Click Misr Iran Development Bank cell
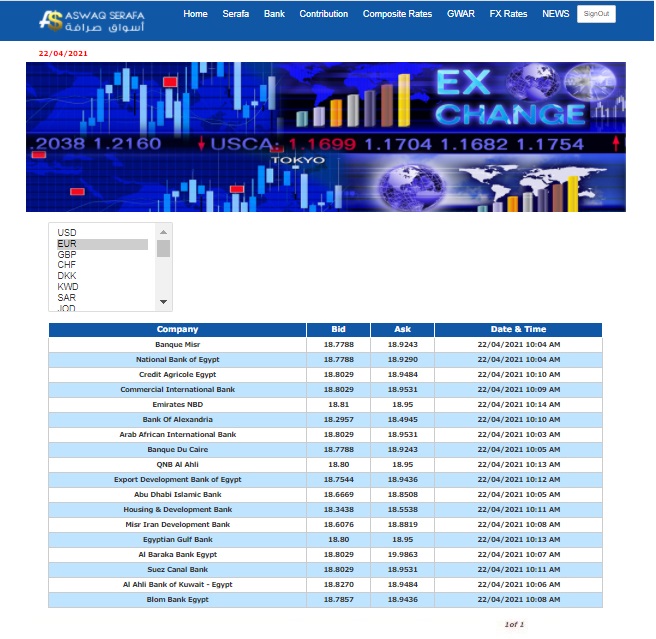656x639 pixels. point(177,525)
